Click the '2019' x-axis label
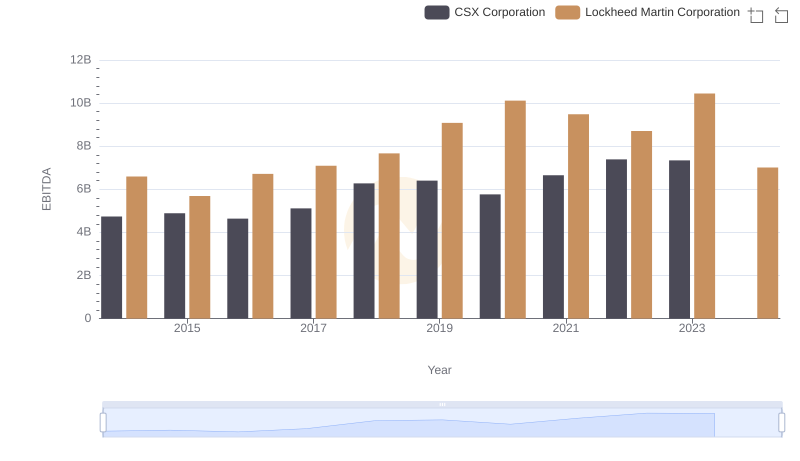The width and height of the screenshot is (800, 461). point(439,328)
